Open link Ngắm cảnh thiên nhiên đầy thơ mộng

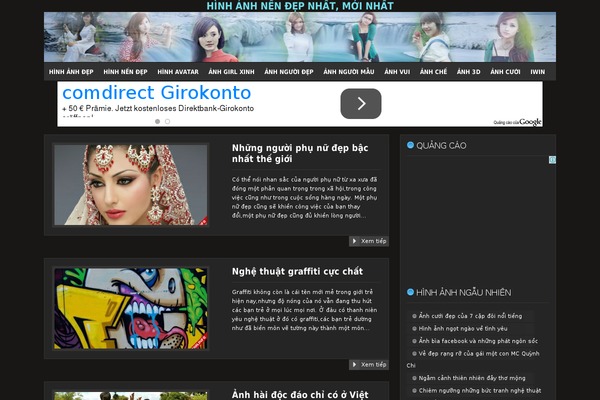tap(472, 378)
